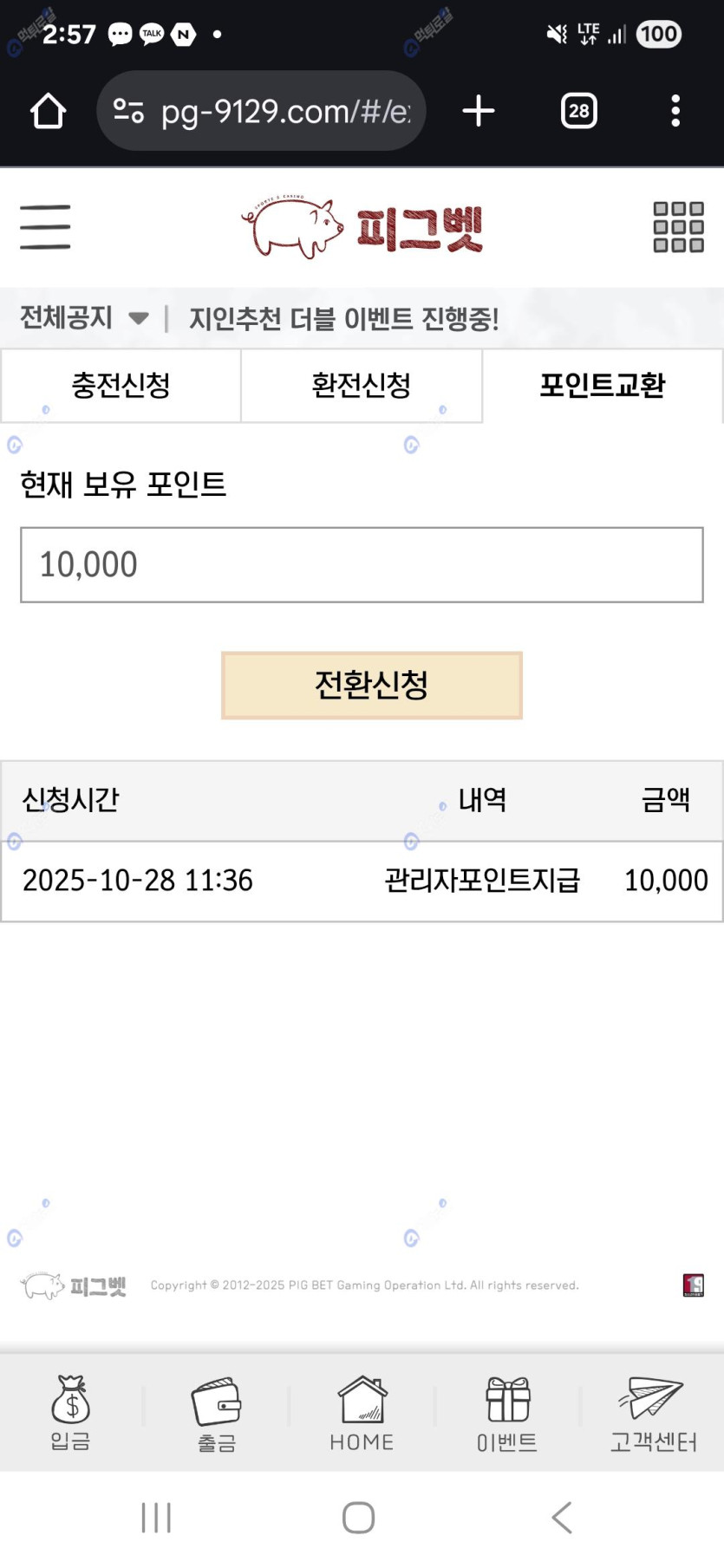Tap the browser address bar URL

pyautogui.click(x=284, y=111)
